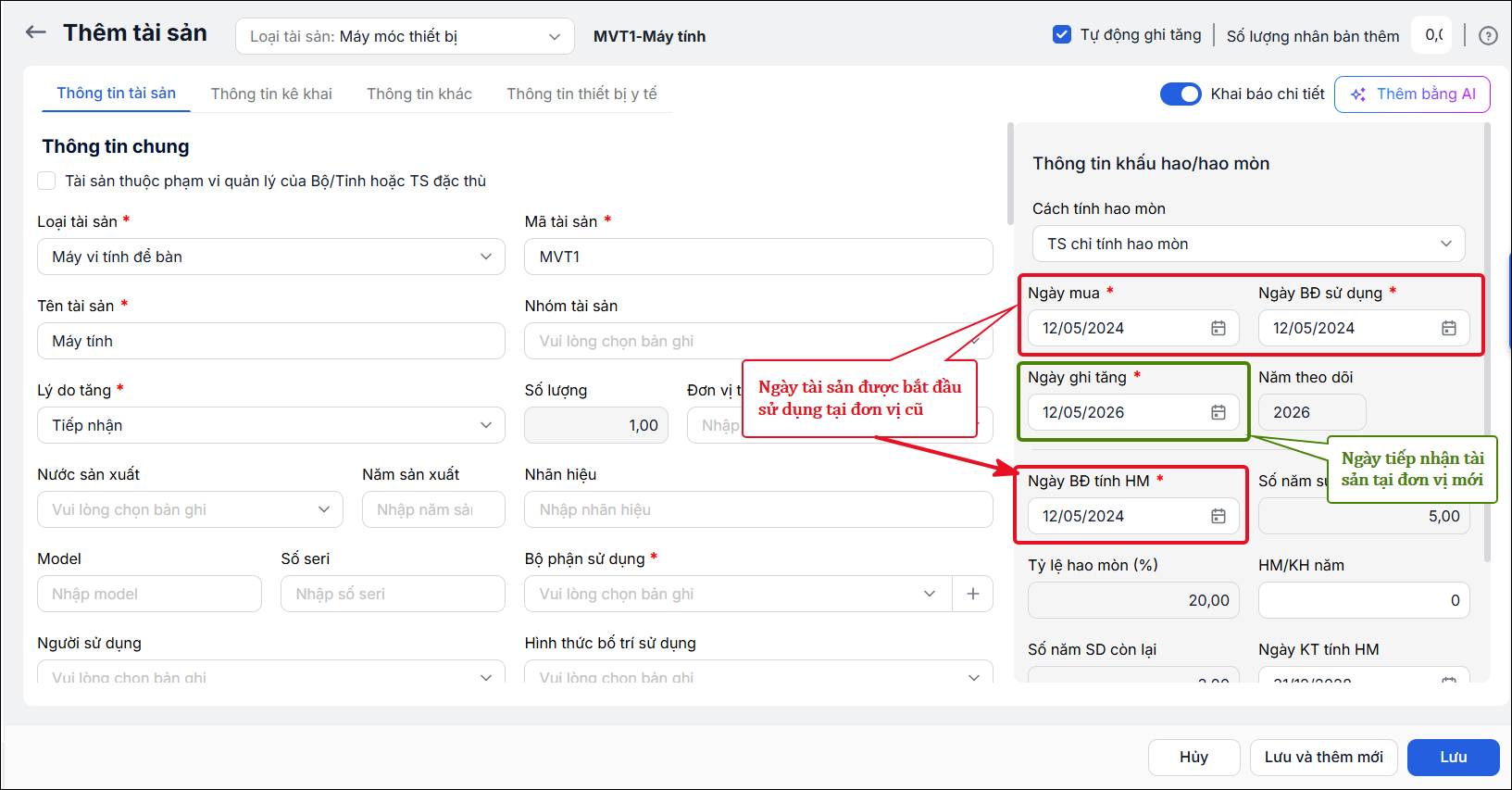1512x790 pixels.
Task: Go back with the left arrow icon
Action: pos(35,32)
